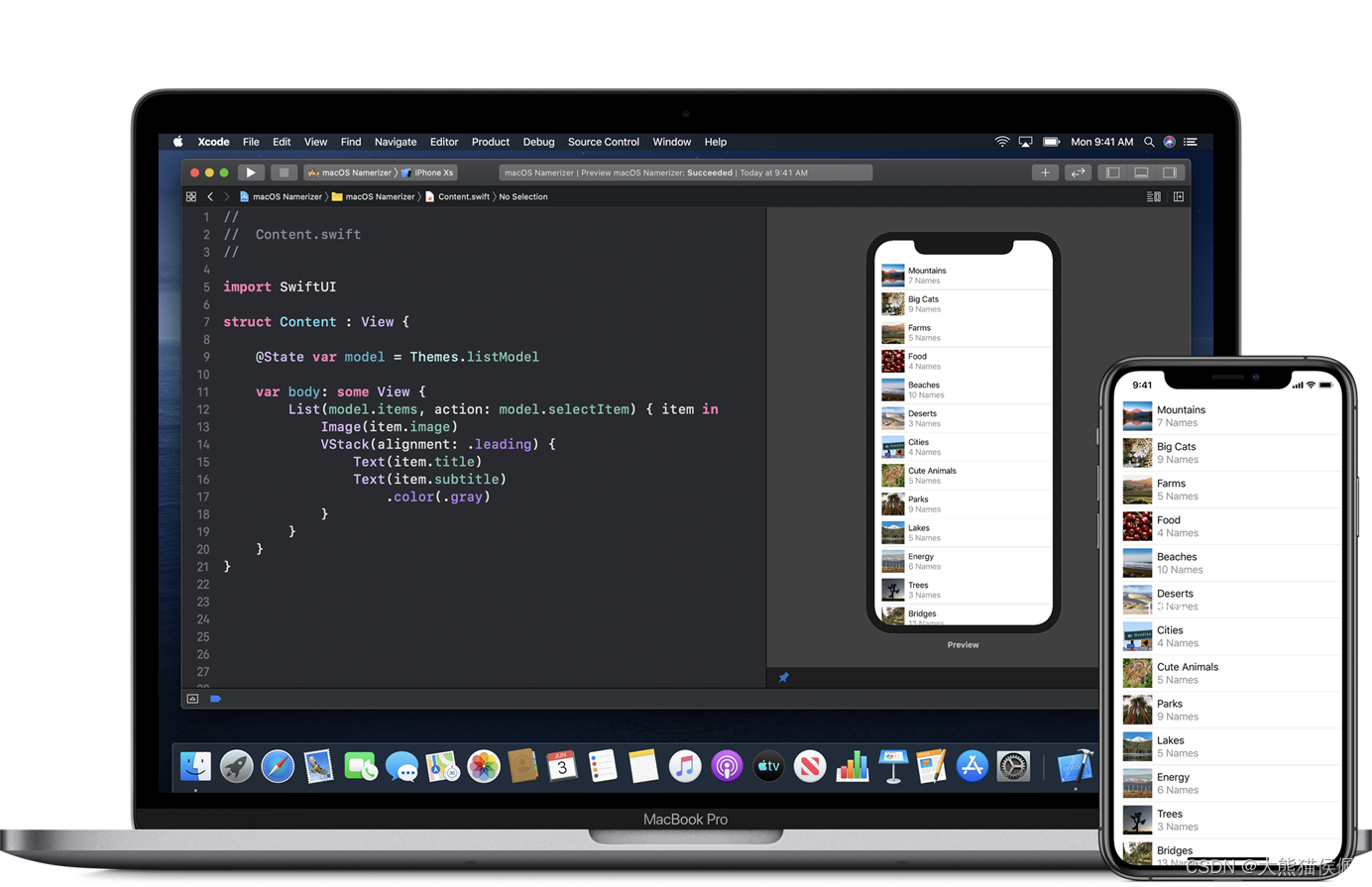
Task: Open the Siri icon in the menu bar
Action: (x=1170, y=142)
